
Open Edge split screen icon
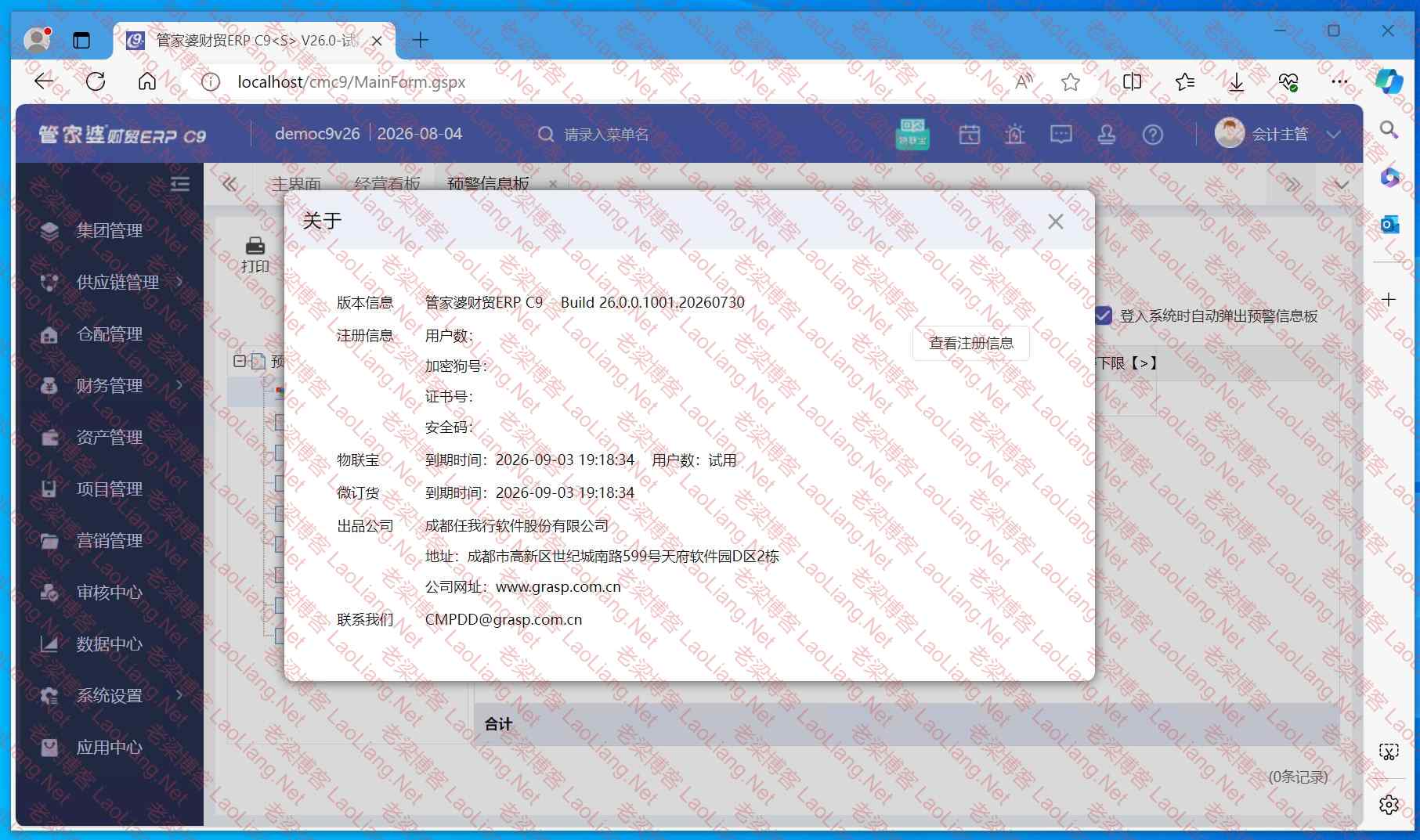[x=1132, y=81]
